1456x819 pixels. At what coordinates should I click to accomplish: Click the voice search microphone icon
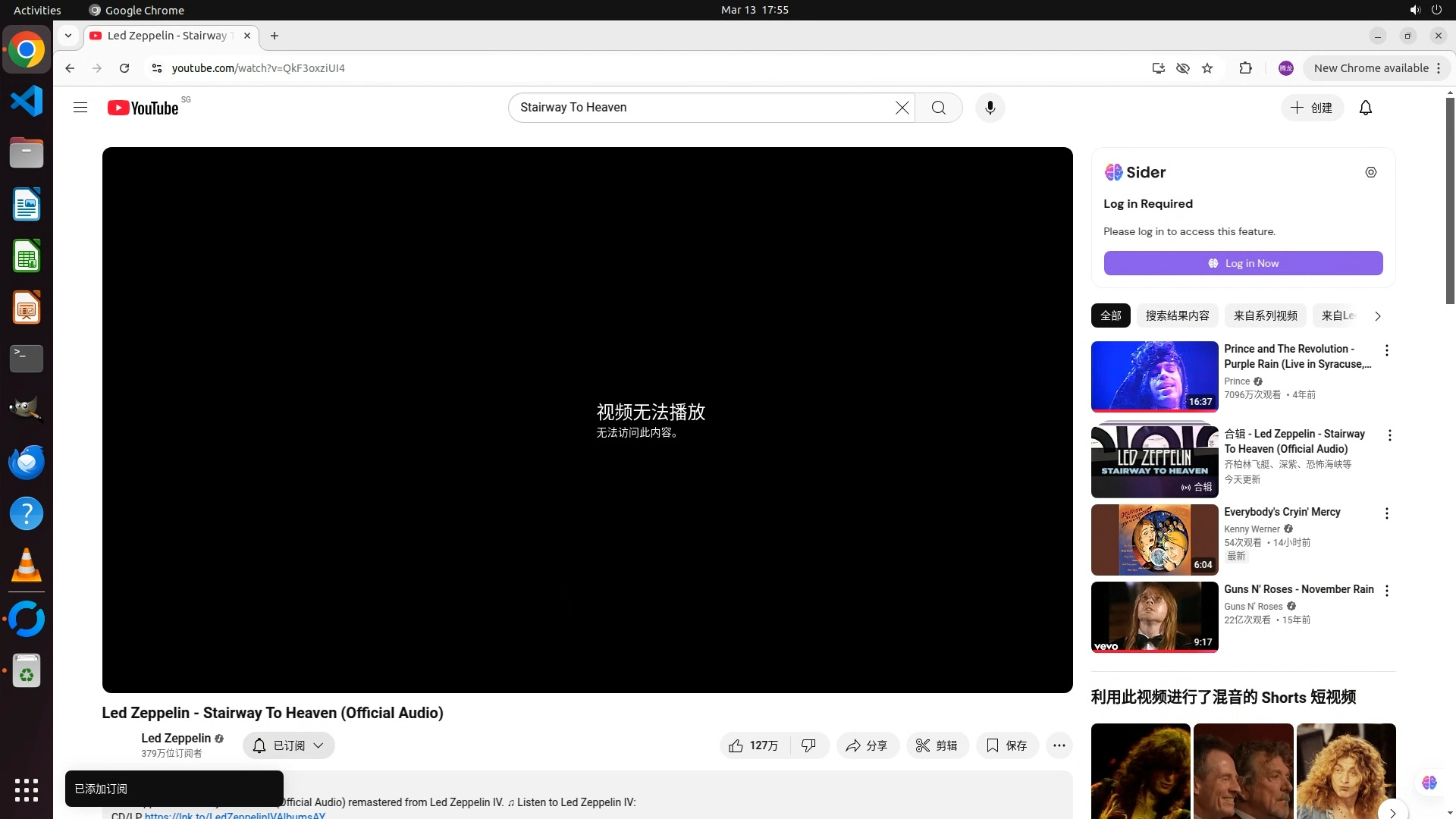(x=990, y=108)
